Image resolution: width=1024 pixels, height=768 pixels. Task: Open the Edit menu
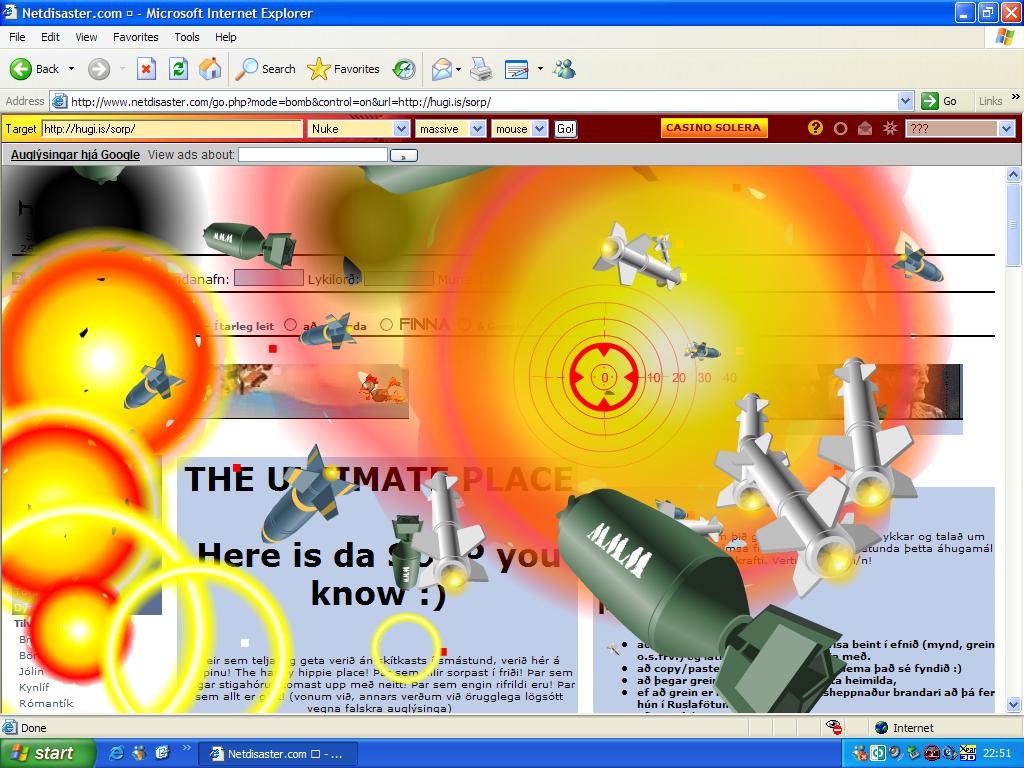(50, 37)
